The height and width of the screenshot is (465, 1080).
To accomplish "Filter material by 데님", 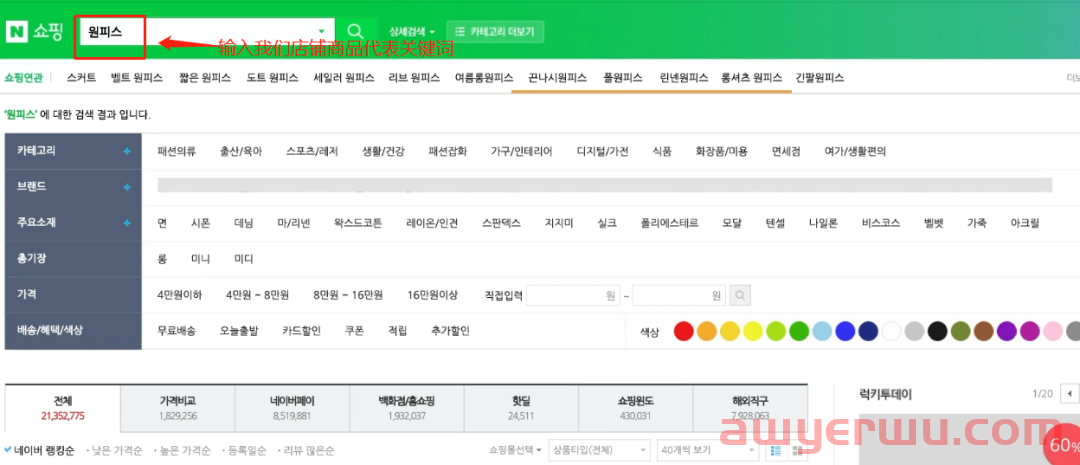I will click(x=244, y=223).
